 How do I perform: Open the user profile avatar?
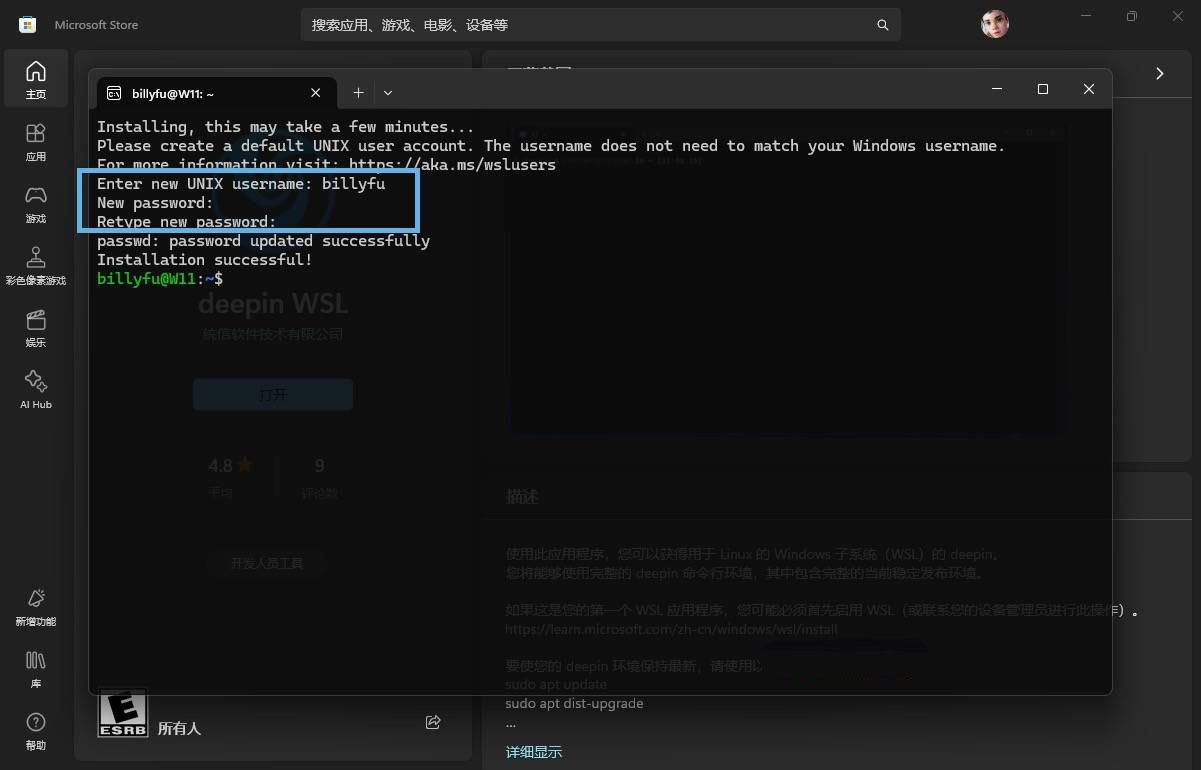pos(994,25)
